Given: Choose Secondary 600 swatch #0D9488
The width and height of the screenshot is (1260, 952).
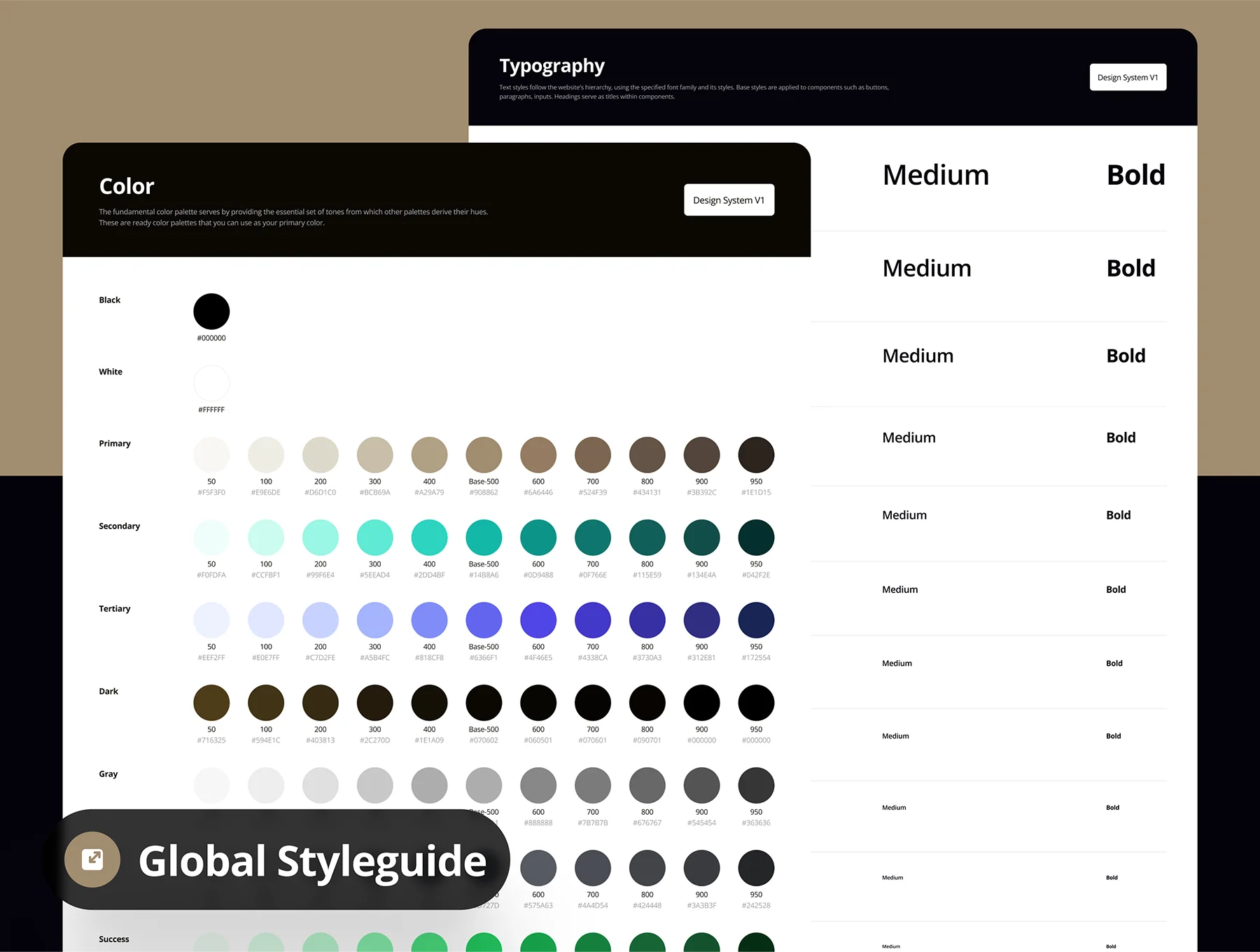Looking at the screenshot, I should pyautogui.click(x=538, y=538).
